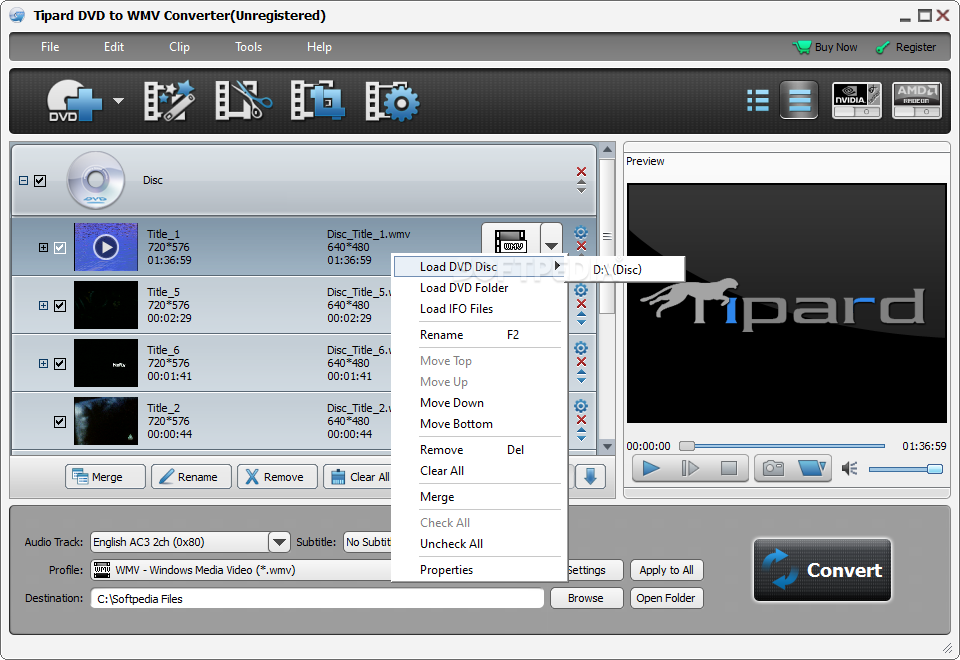Open the File menu
Viewport: 960px width, 660px height.
pyautogui.click(x=50, y=47)
